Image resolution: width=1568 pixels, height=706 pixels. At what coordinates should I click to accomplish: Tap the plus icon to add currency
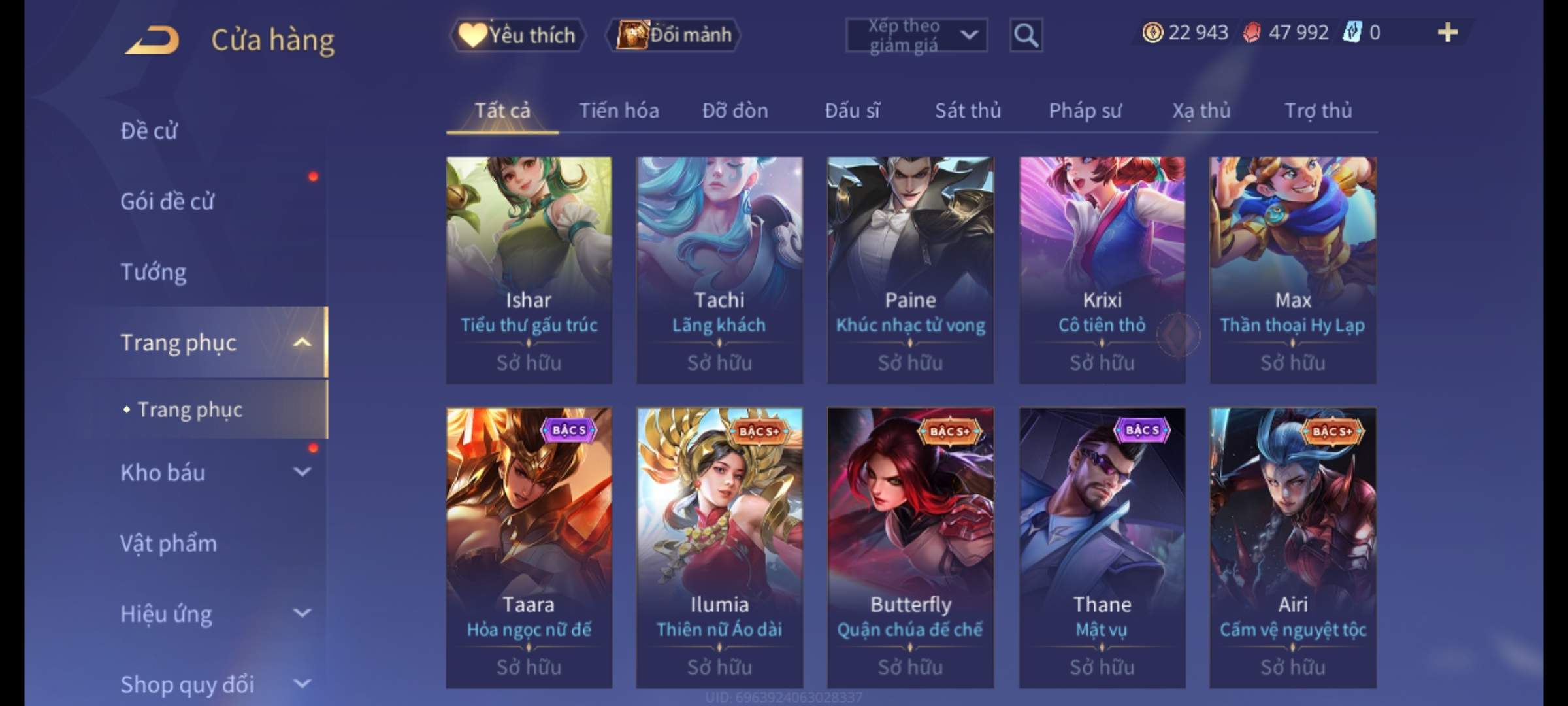click(x=1448, y=32)
